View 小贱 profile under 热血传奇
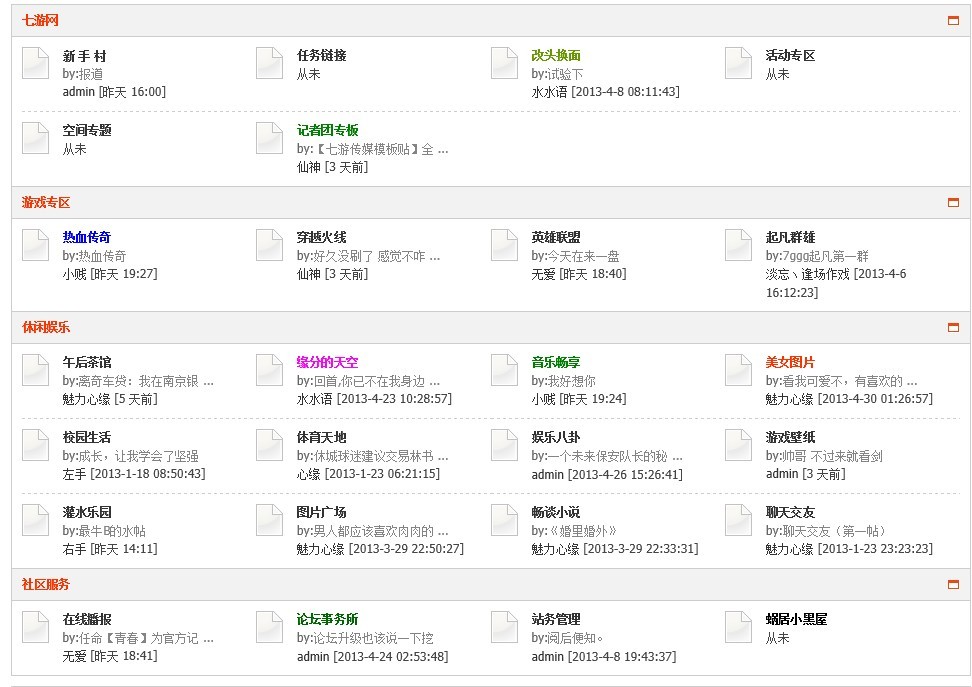972x687 pixels. (74, 274)
